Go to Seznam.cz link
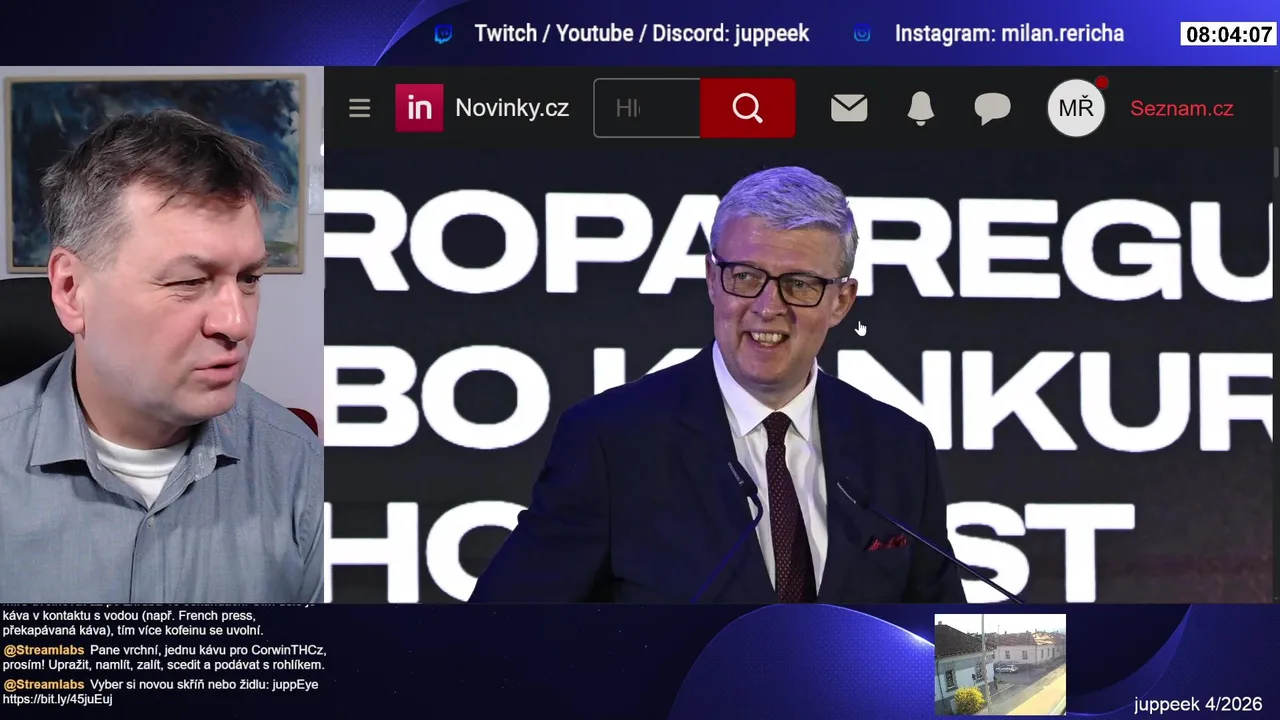This screenshot has width=1280, height=720. tap(1181, 108)
